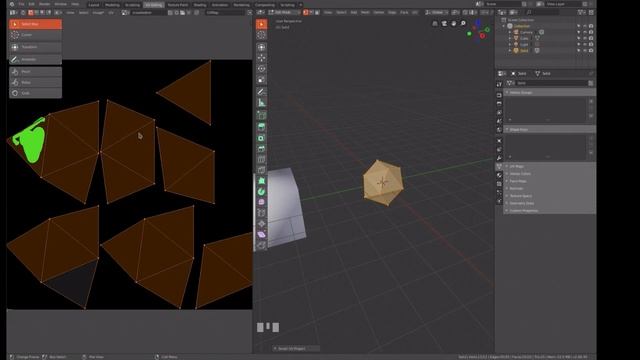Hide Light object with its eye icon

pos(585,44)
